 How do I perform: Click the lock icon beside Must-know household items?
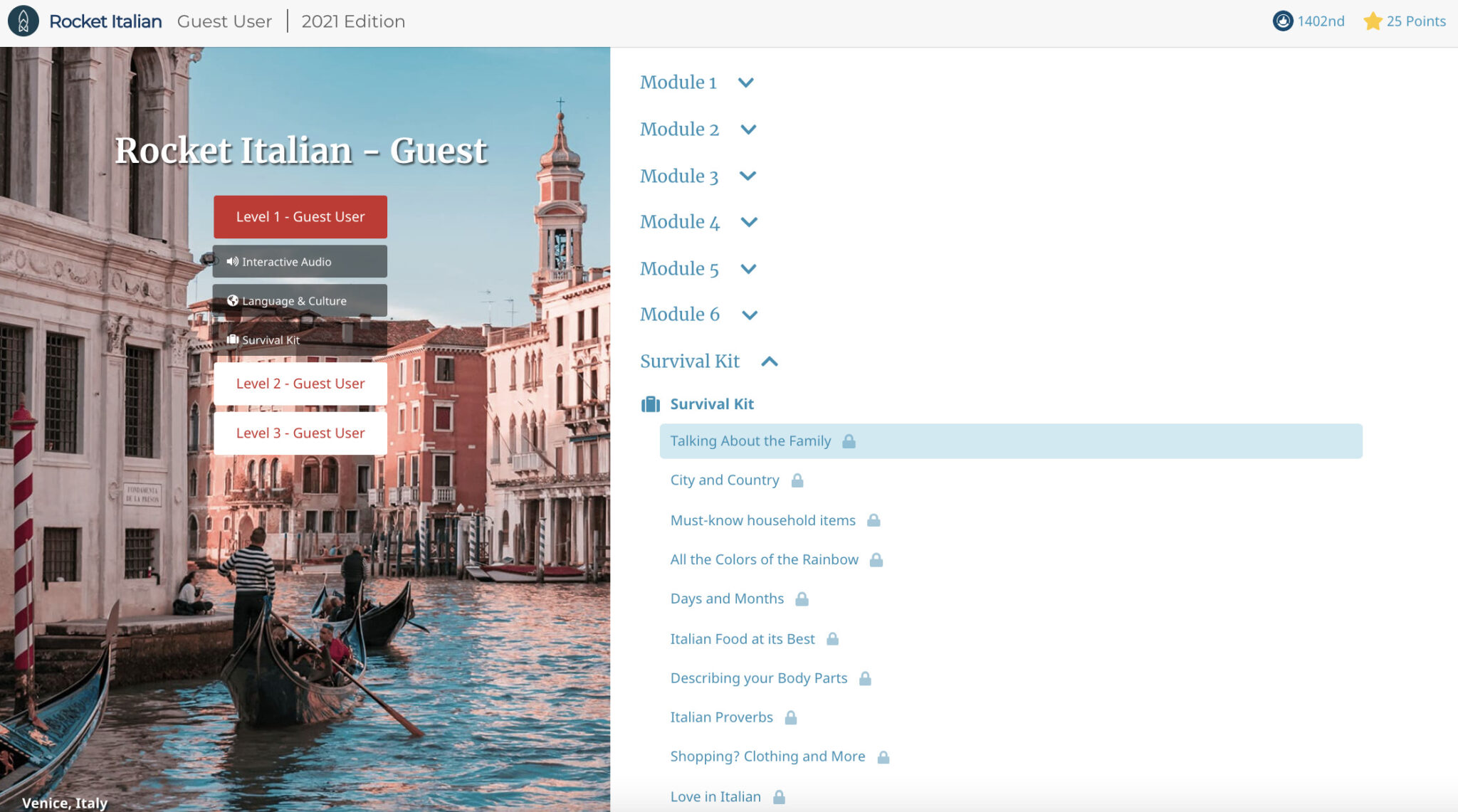pos(874,520)
